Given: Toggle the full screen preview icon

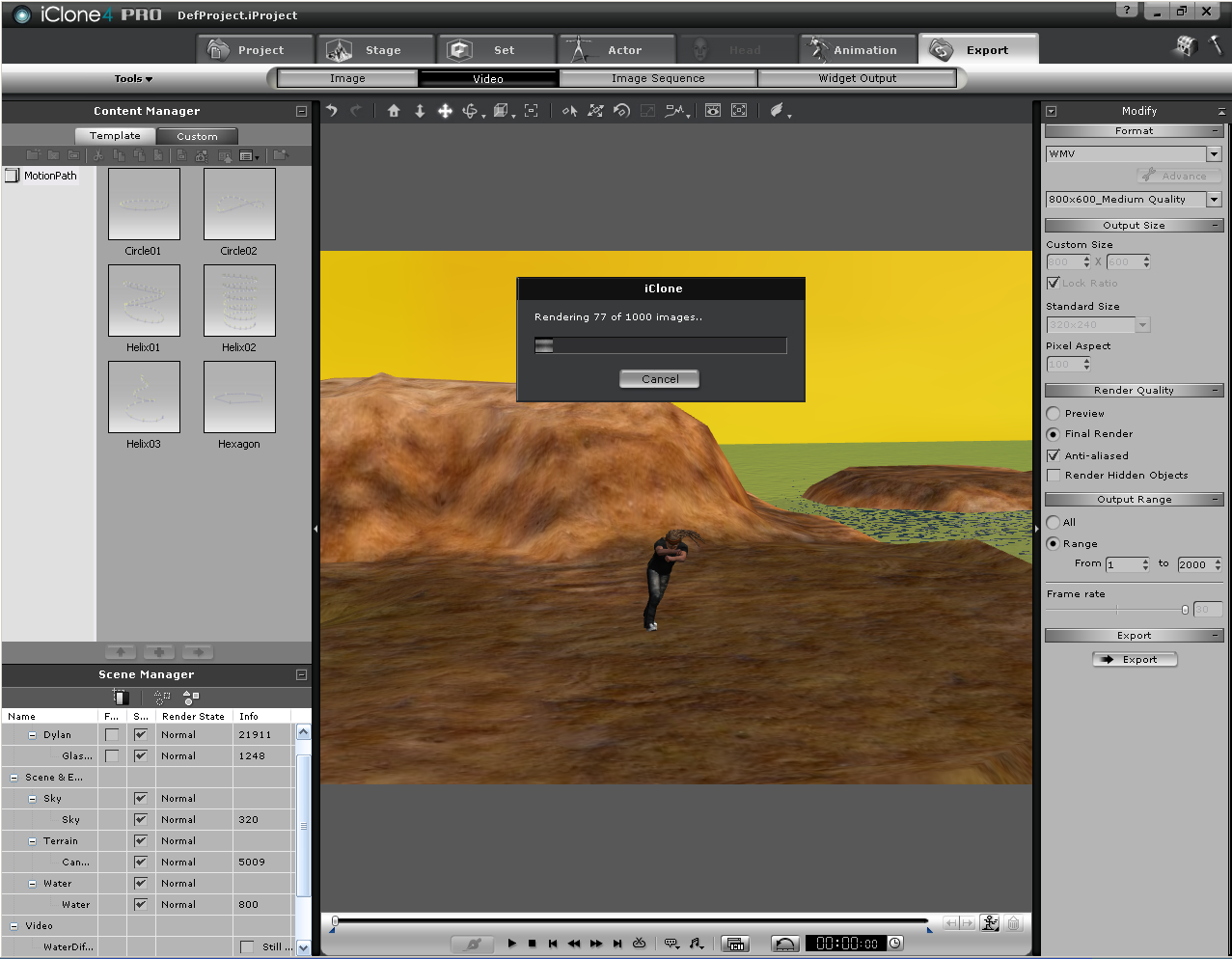Looking at the screenshot, I should [739, 111].
